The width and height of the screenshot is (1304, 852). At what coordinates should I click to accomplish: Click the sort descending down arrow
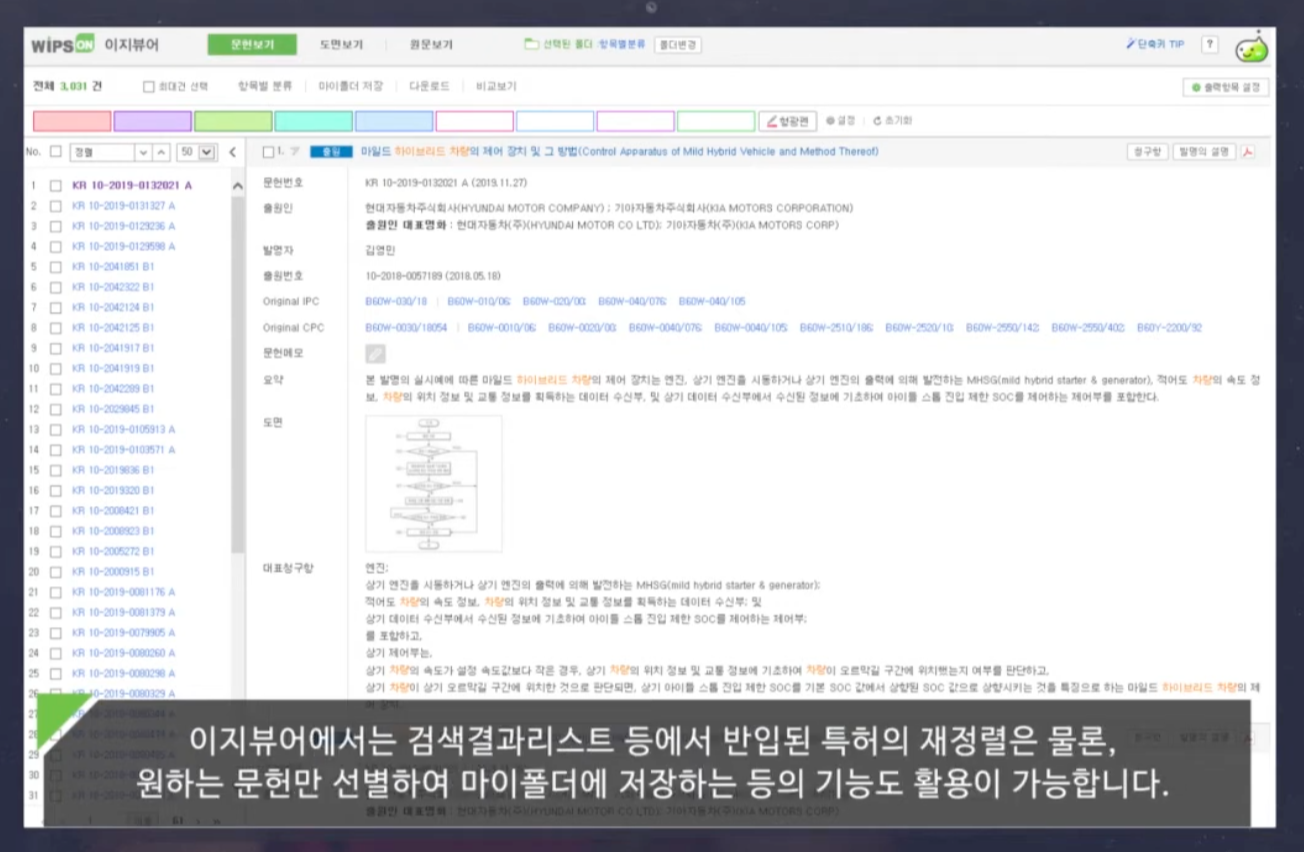[143, 152]
